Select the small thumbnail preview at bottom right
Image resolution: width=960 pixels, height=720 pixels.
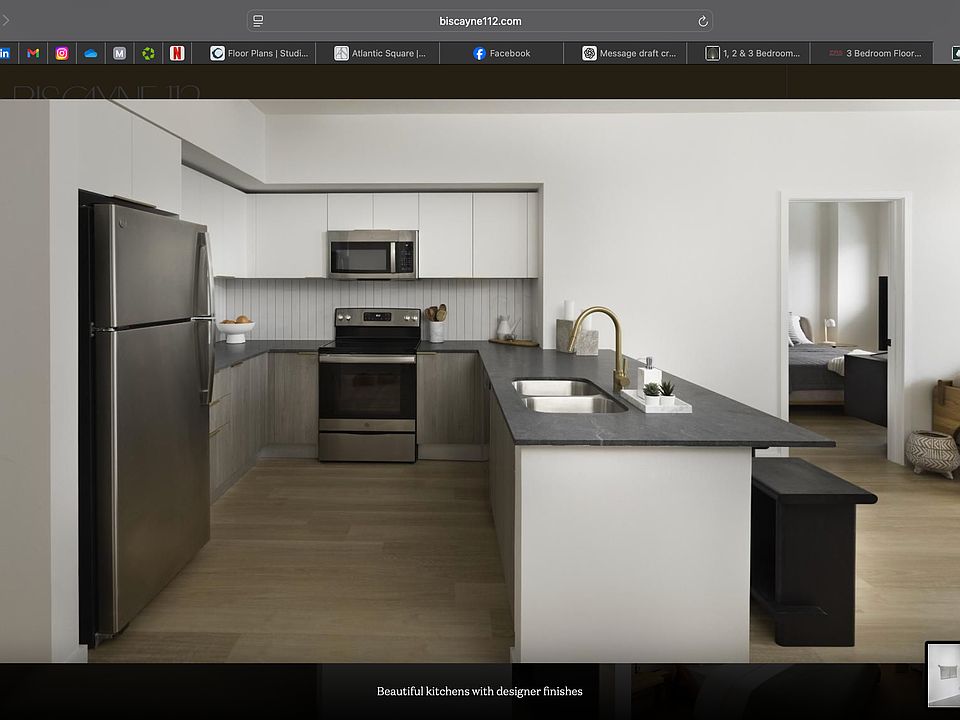pos(944,674)
